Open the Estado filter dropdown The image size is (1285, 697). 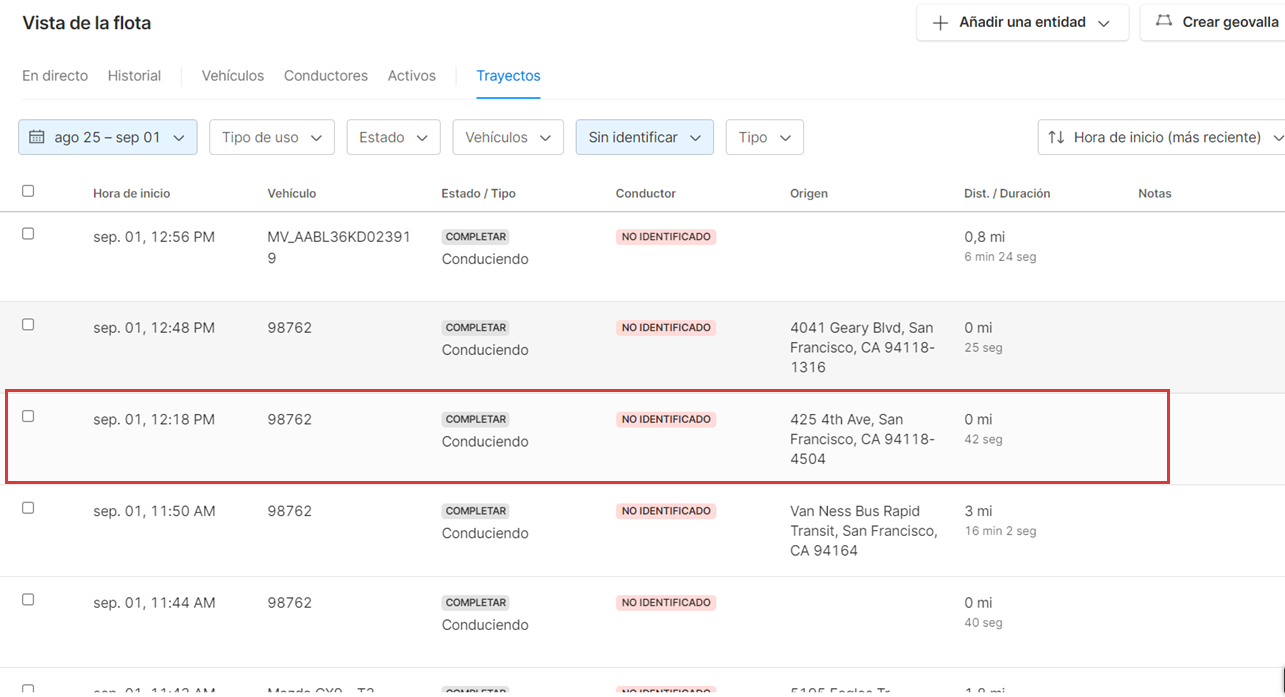pos(394,138)
